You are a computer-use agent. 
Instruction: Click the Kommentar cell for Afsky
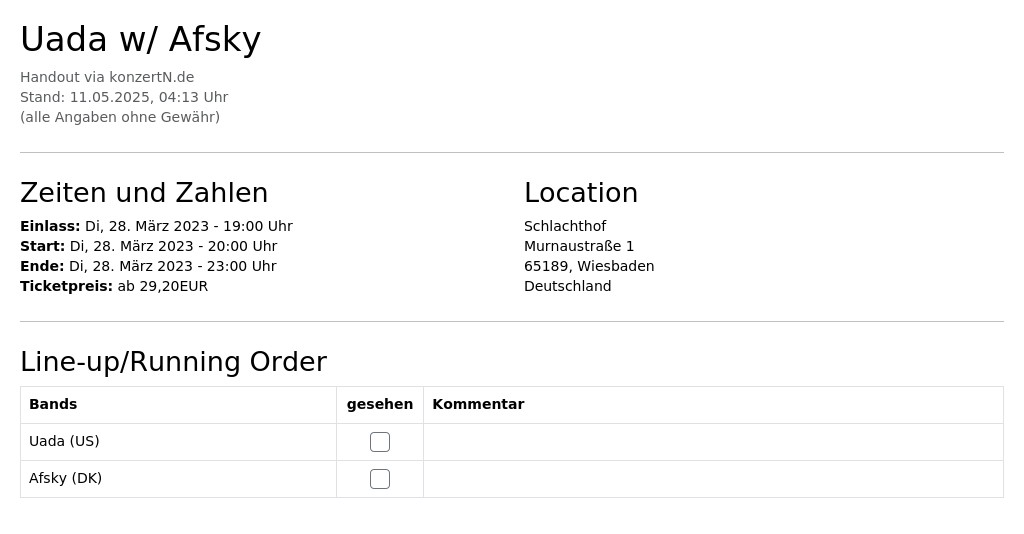click(713, 479)
